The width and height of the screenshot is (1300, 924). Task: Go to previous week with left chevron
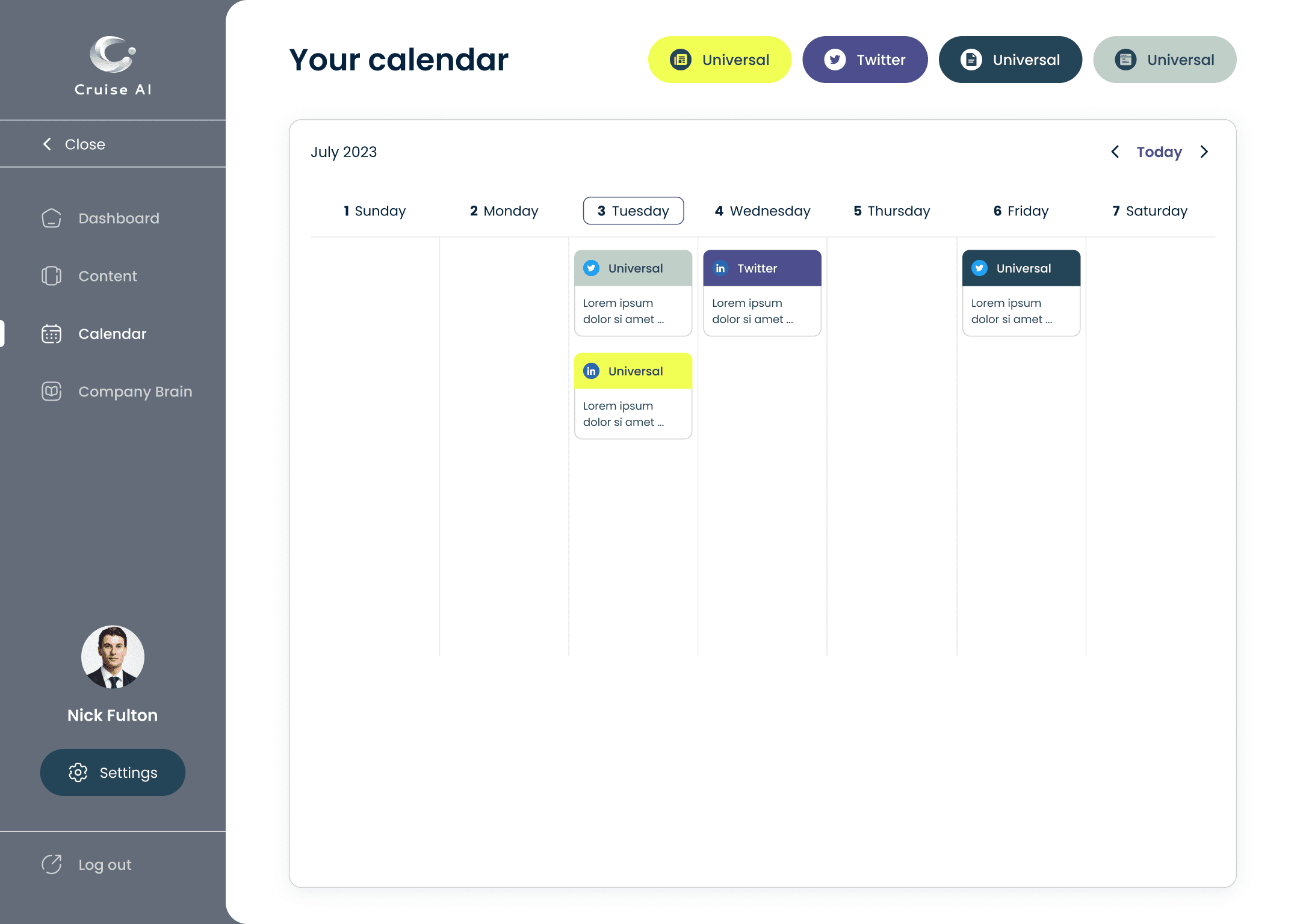1115,152
